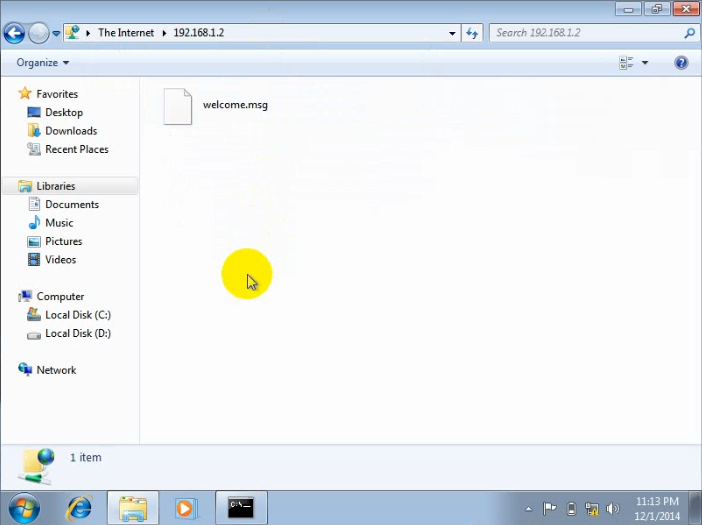Open Recent Places in Favorites
This screenshot has width=702, height=525.
click(x=77, y=149)
